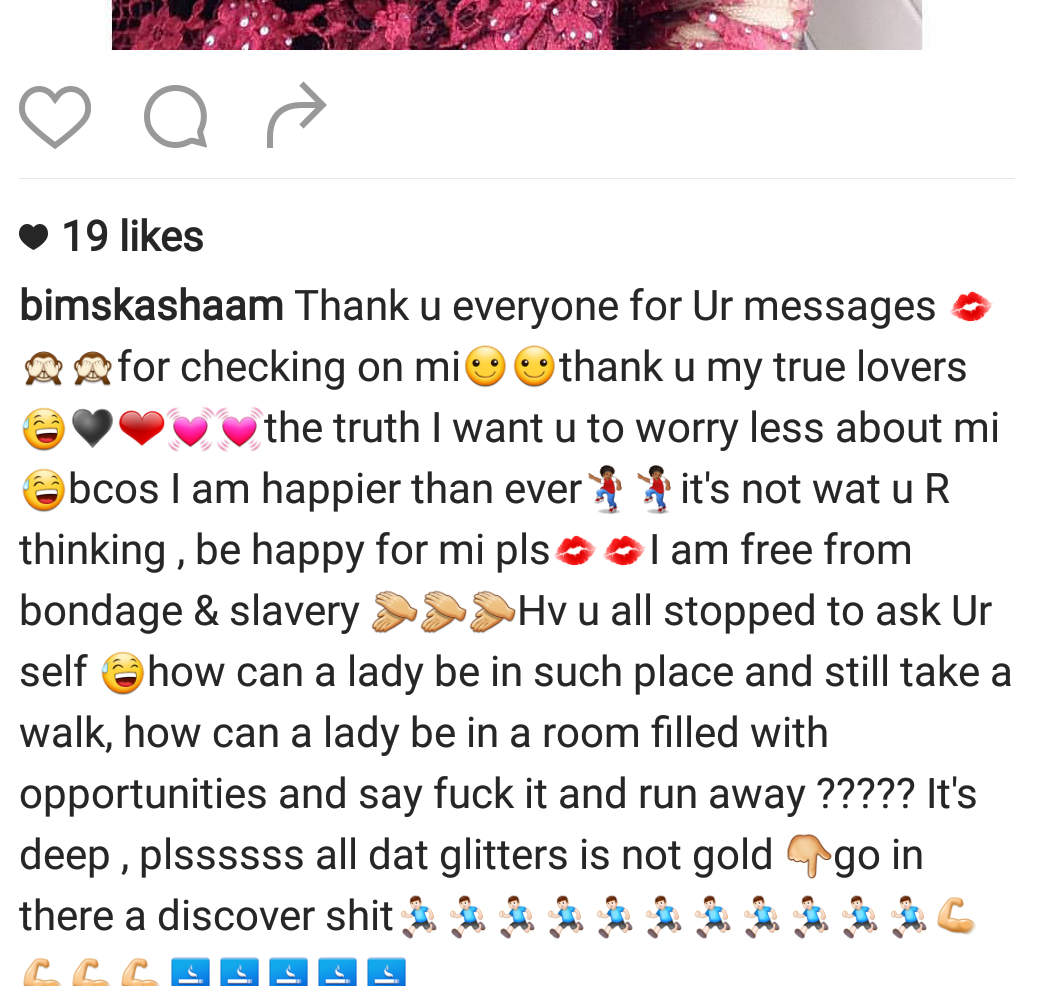Tap the pointing-down hand emoji after 'gold'
The image size is (1039, 986).
click(x=808, y=855)
